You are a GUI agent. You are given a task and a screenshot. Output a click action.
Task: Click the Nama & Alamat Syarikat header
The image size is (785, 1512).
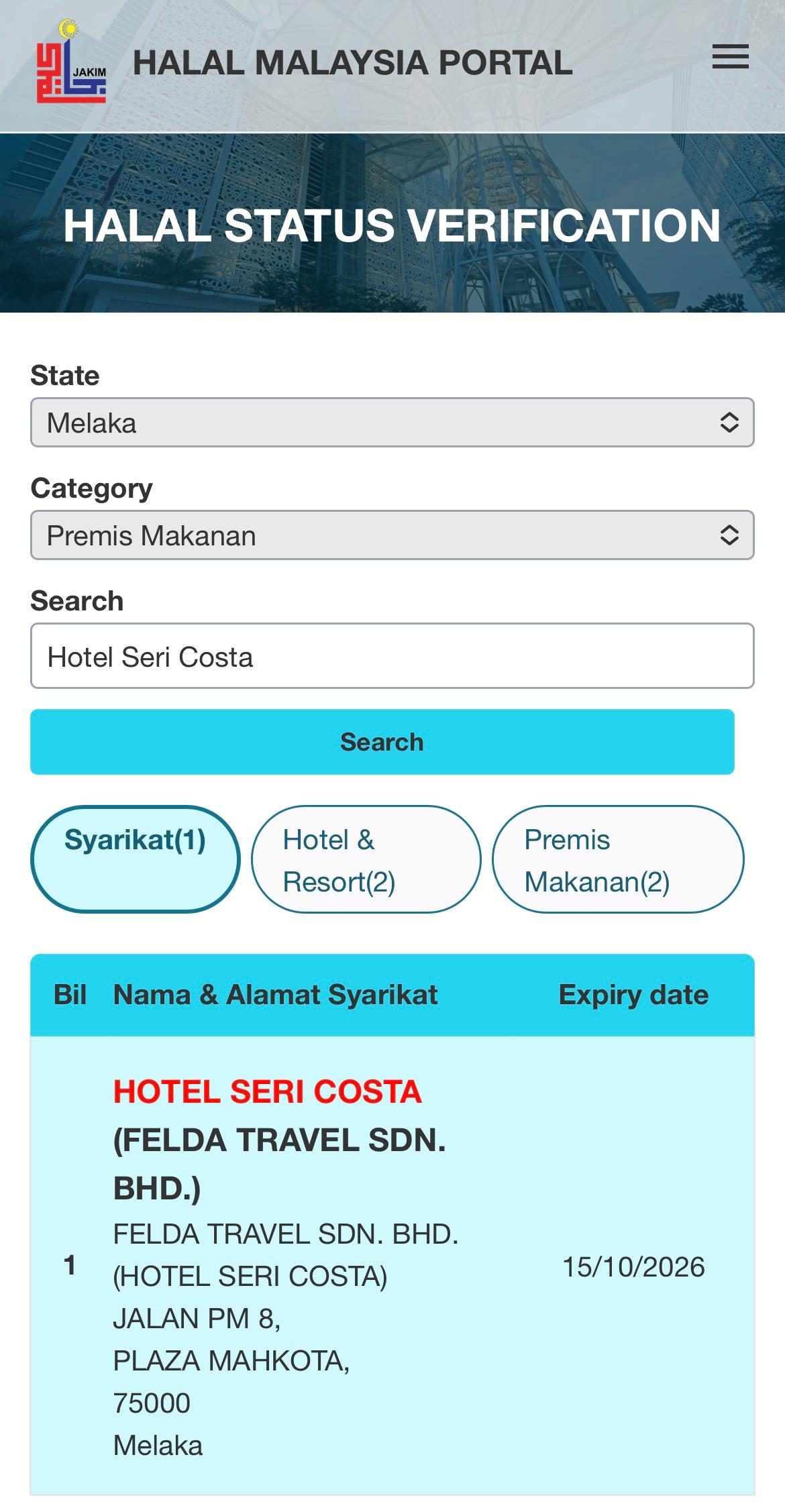pos(275,995)
